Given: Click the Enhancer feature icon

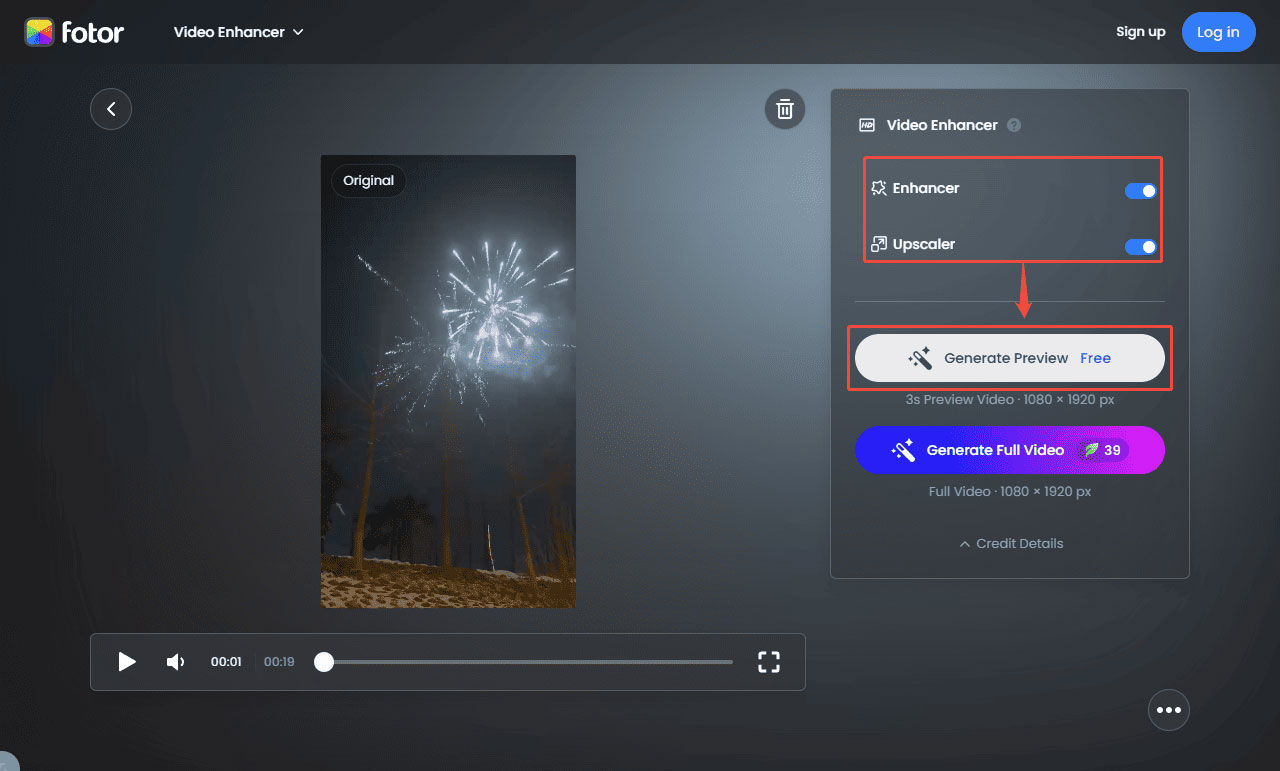Looking at the screenshot, I should pos(880,188).
